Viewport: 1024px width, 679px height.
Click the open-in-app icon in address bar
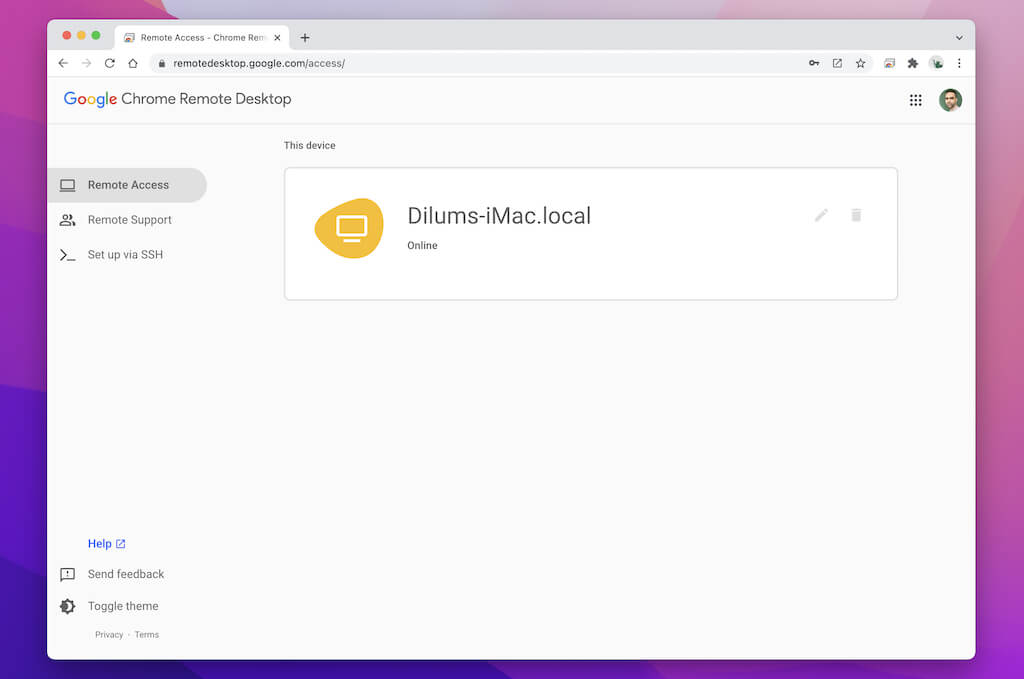coord(837,63)
